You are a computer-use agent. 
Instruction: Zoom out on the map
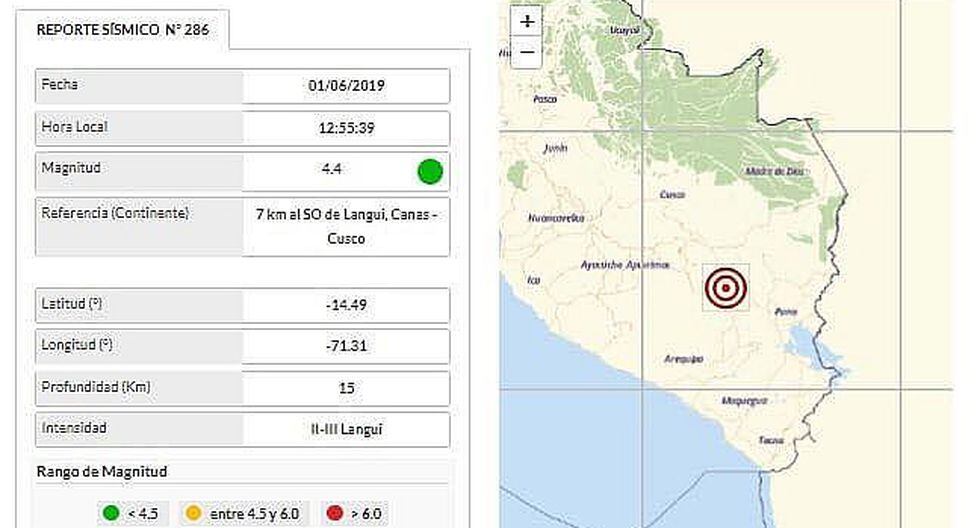pyautogui.click(x=527, y=52)
